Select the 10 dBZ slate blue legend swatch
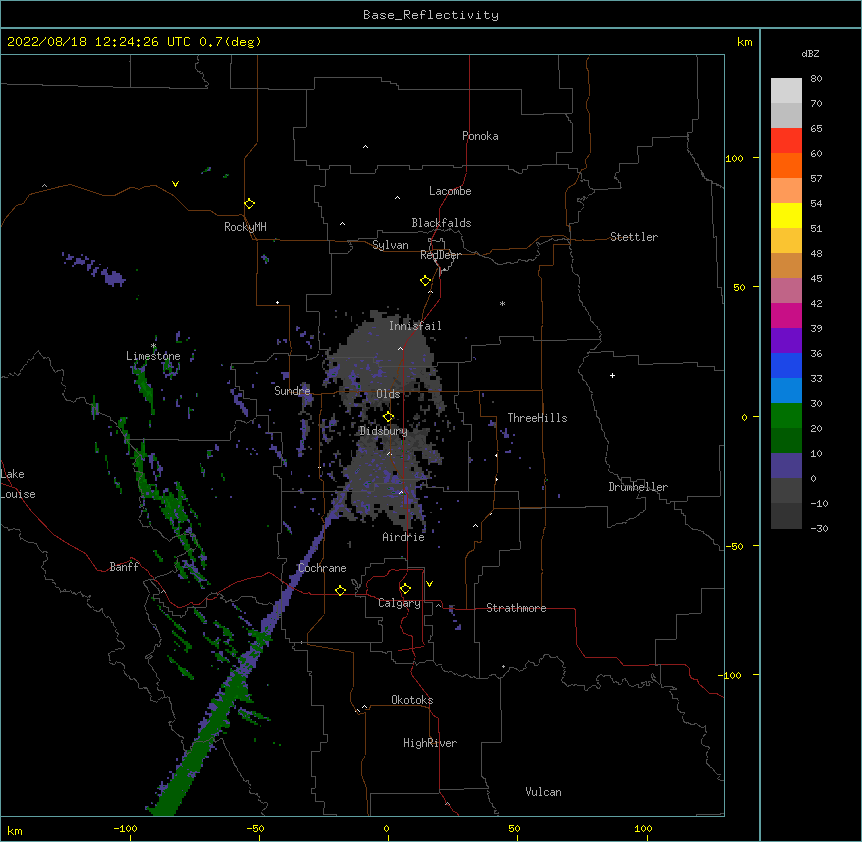 point(786,466)
